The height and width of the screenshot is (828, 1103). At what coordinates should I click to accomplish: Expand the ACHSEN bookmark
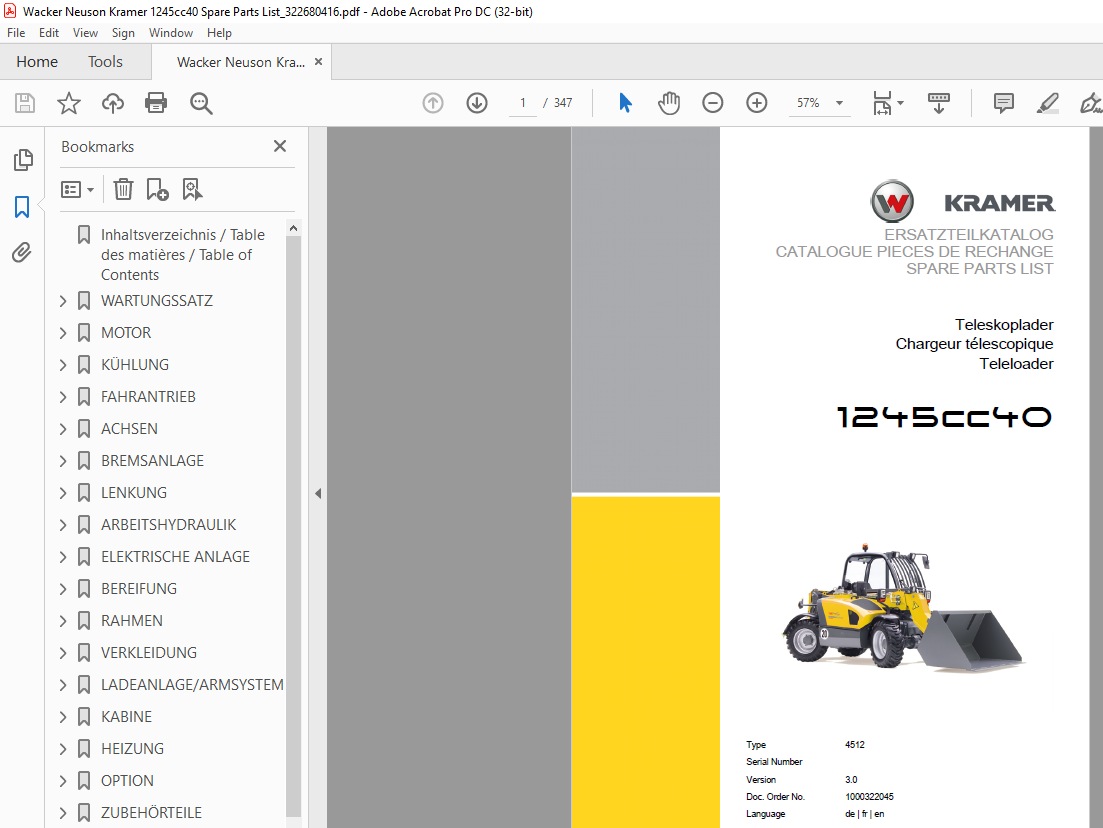63,429
